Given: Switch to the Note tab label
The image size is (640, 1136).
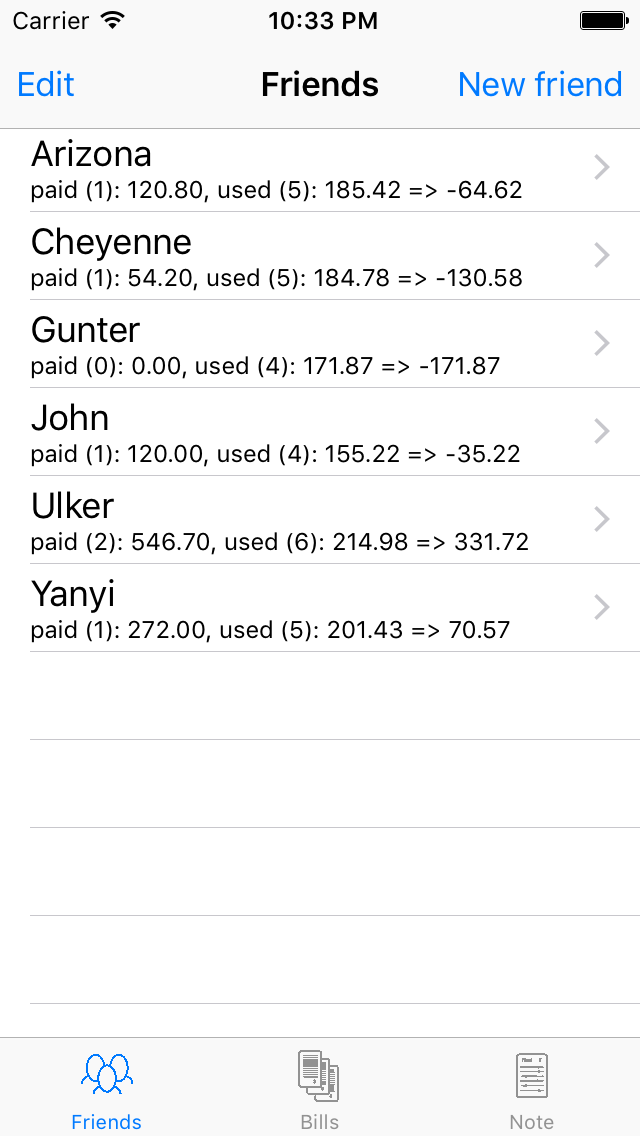Looking at the screenshot, I should click(531, 1122).
